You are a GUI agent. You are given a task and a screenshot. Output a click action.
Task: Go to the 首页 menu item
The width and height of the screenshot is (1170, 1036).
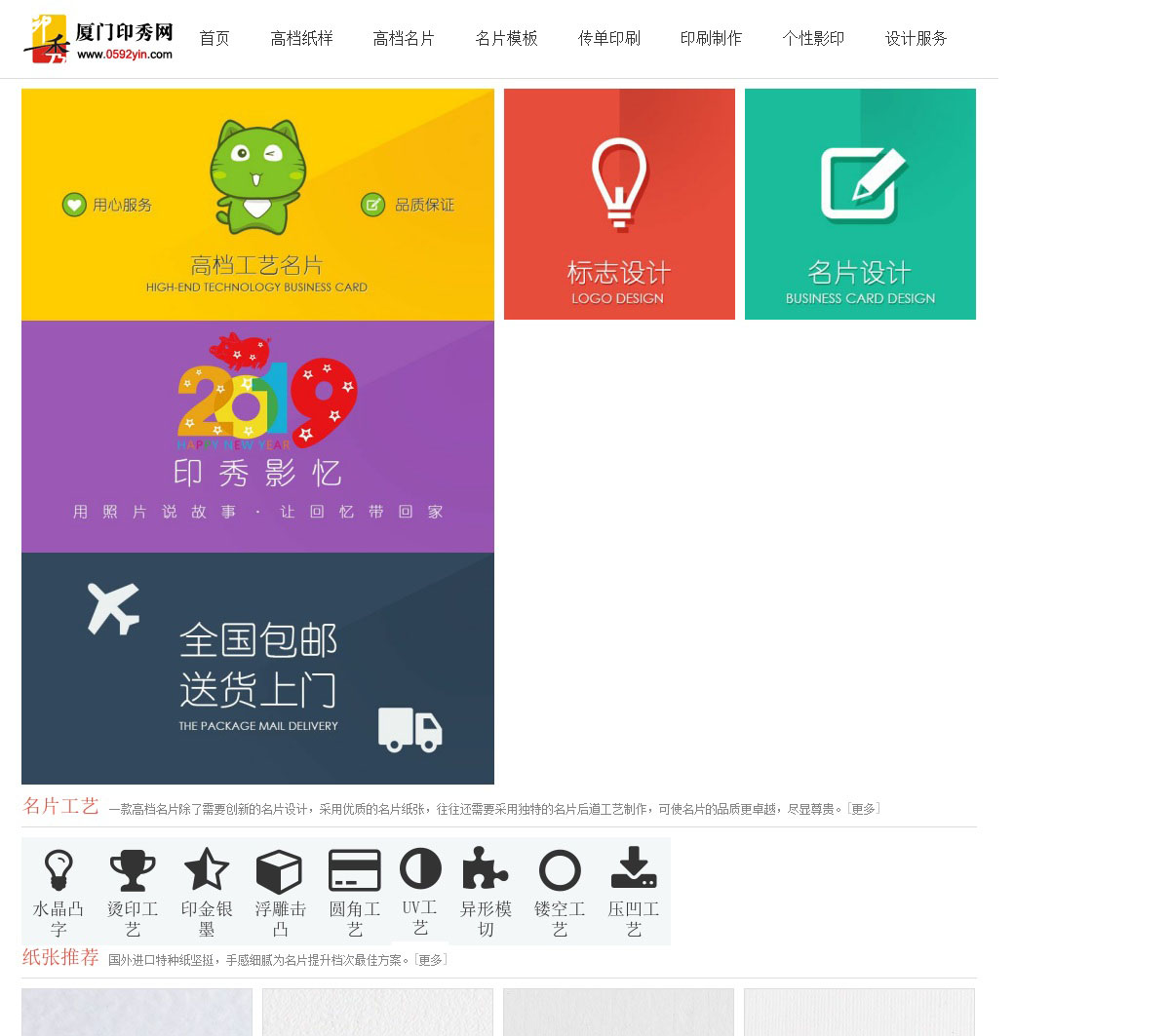tap(214, 39)
